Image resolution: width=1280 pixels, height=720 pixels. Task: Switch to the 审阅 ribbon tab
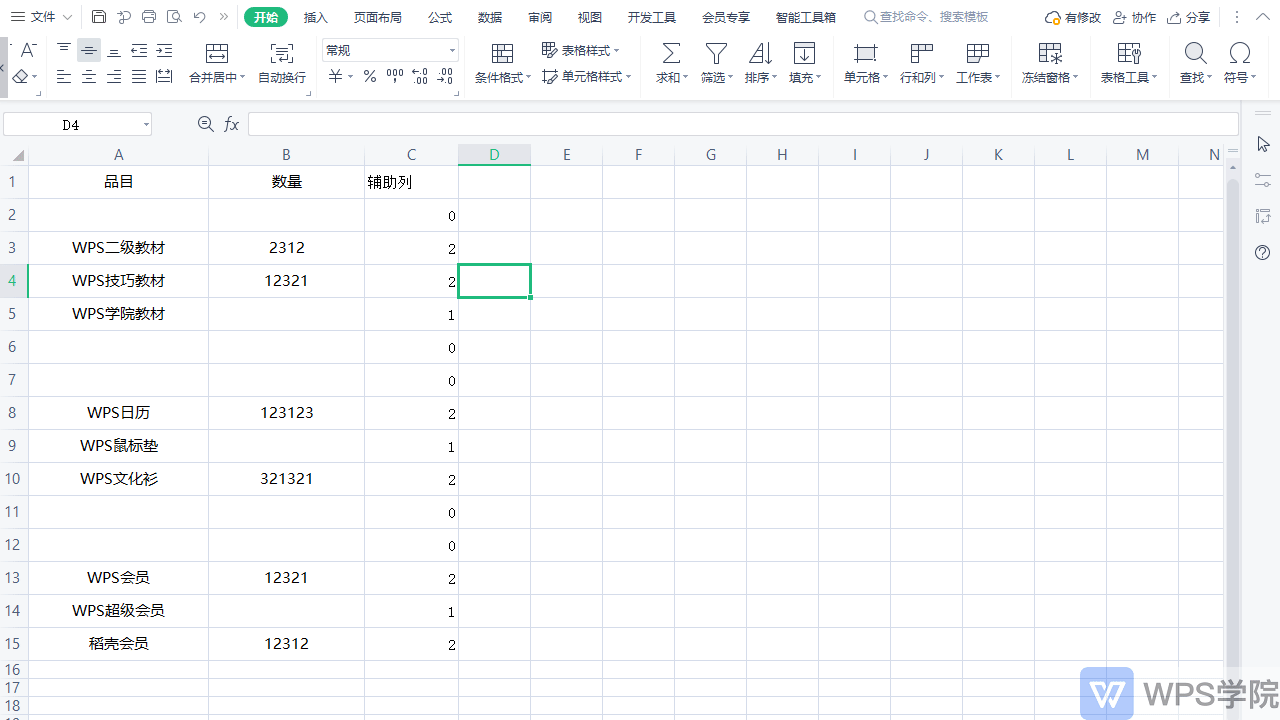[x=540, y=17]
